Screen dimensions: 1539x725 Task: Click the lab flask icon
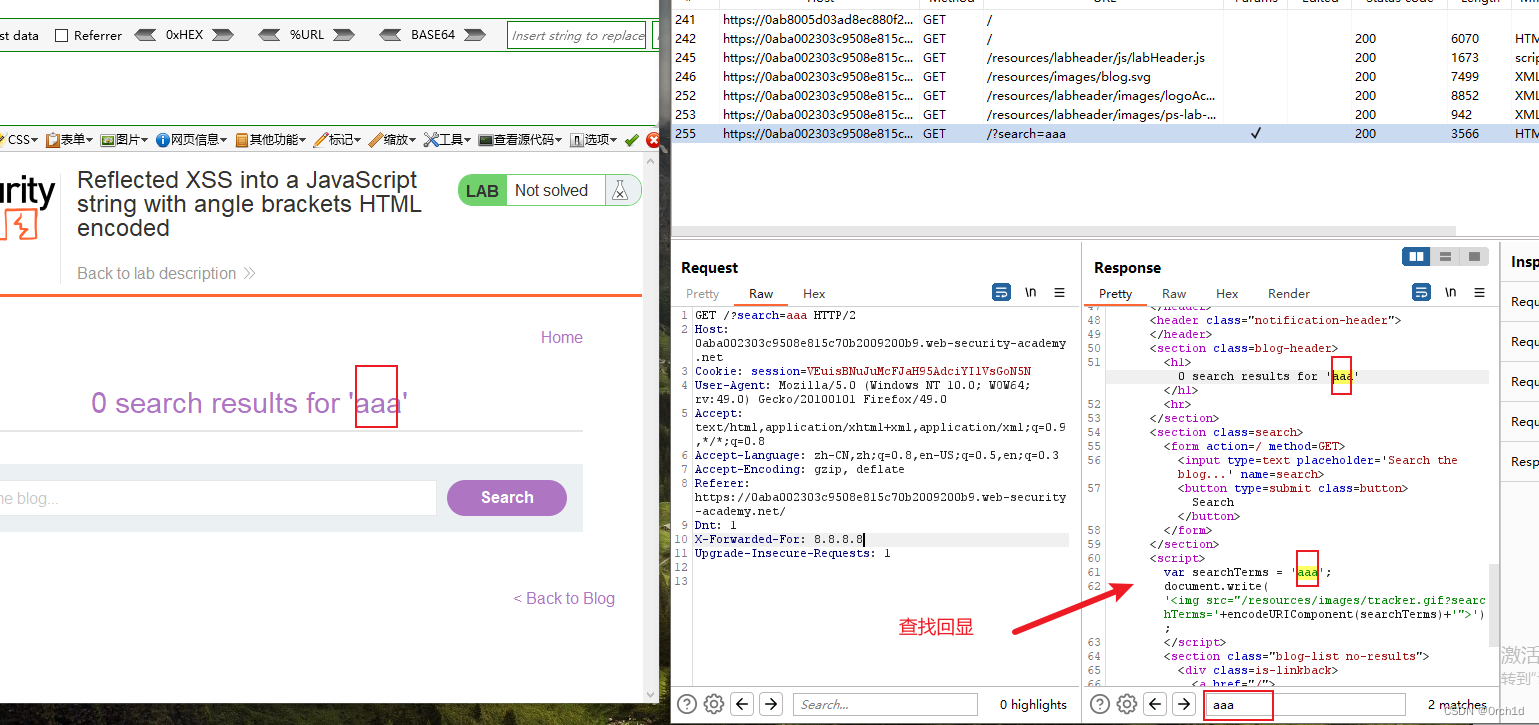pyautogui.click(x=620, y=191)
